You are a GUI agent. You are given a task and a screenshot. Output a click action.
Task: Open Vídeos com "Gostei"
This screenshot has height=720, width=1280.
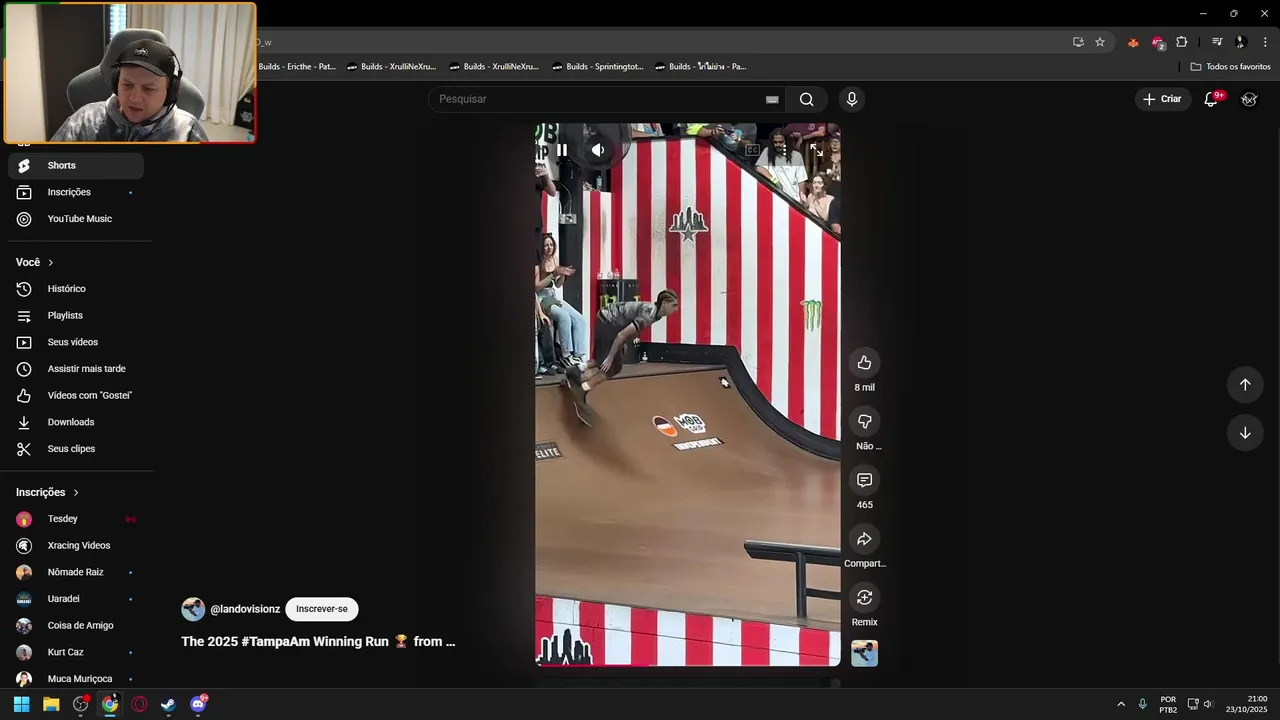coord(76,396)
